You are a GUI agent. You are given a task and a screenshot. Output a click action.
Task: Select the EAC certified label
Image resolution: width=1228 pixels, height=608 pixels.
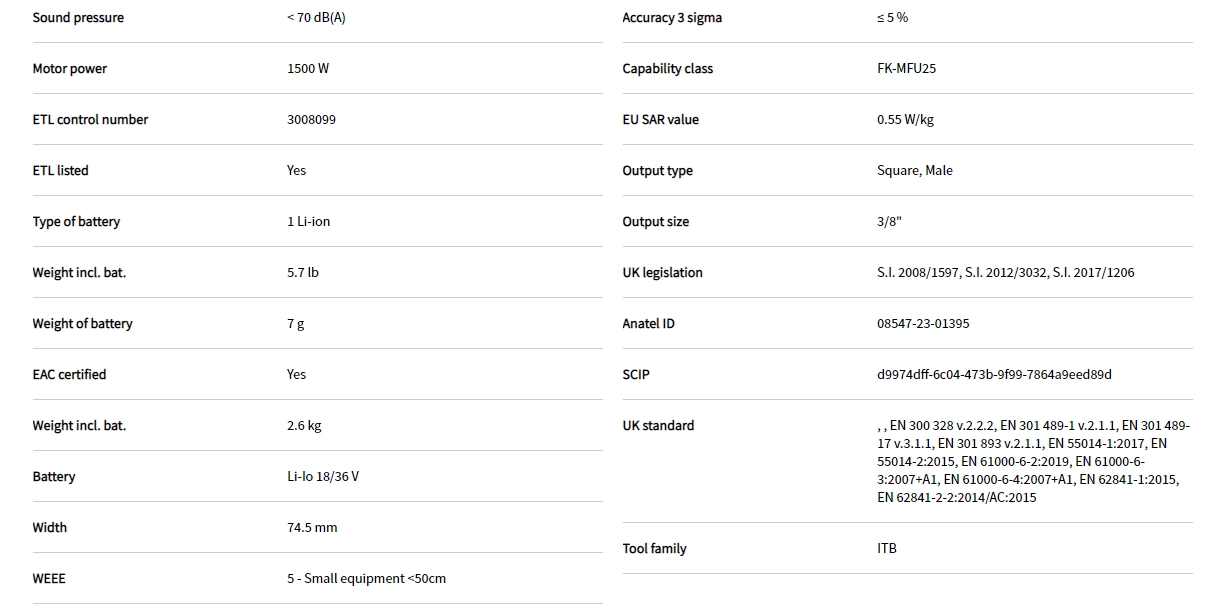pos(69,375)
